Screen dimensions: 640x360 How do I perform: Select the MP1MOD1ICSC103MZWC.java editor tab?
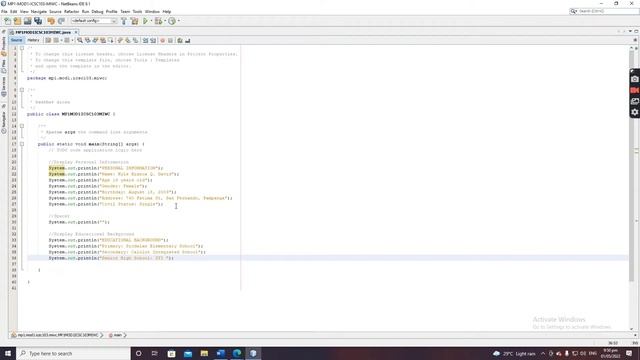[x=43, y=32]
